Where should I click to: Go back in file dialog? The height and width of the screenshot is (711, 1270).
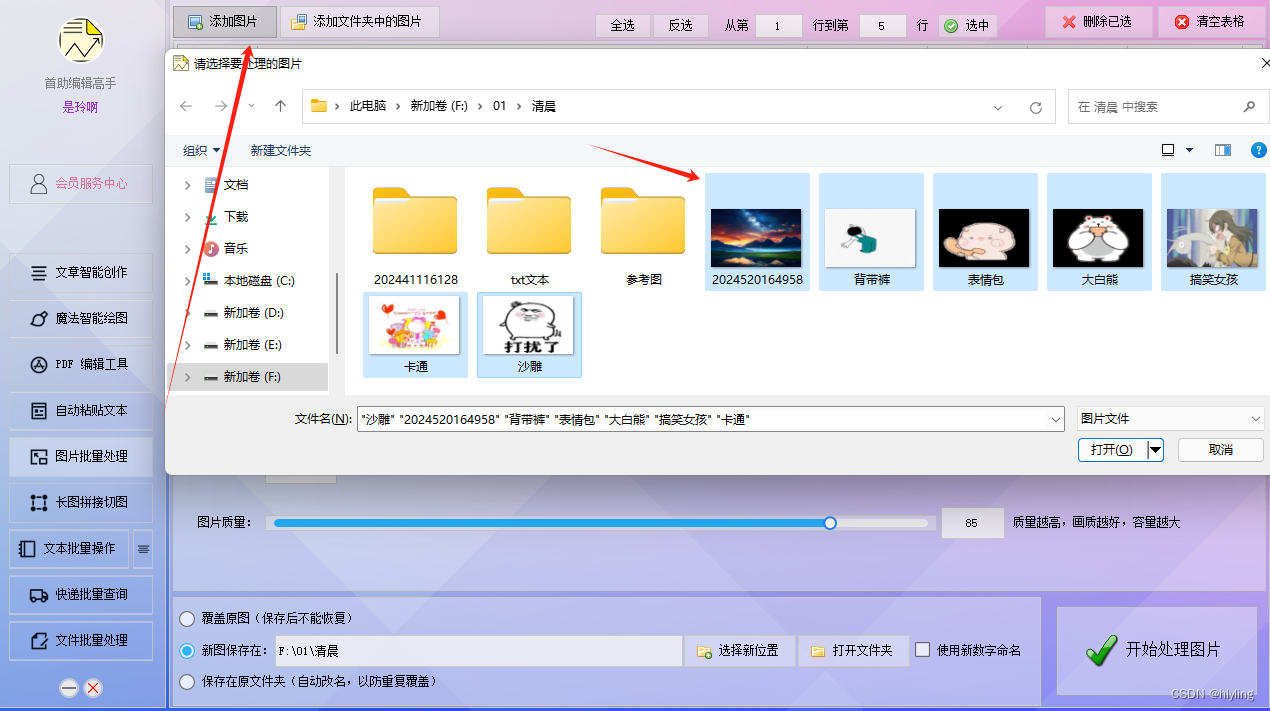point(186,106)
